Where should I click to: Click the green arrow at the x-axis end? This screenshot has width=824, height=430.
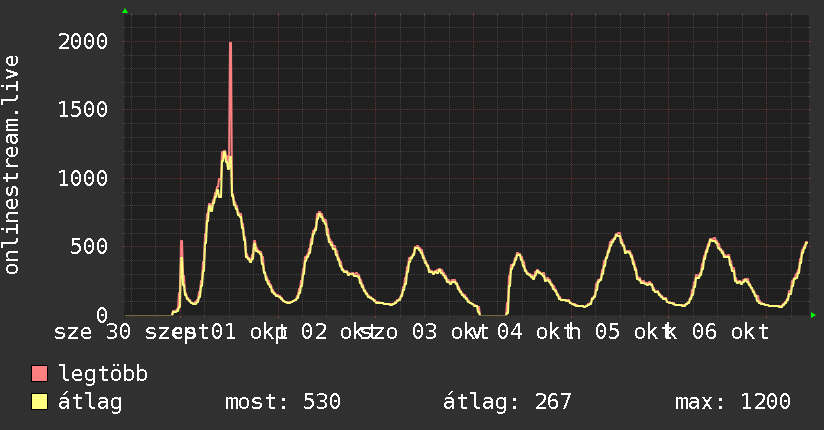coord(813,315)
